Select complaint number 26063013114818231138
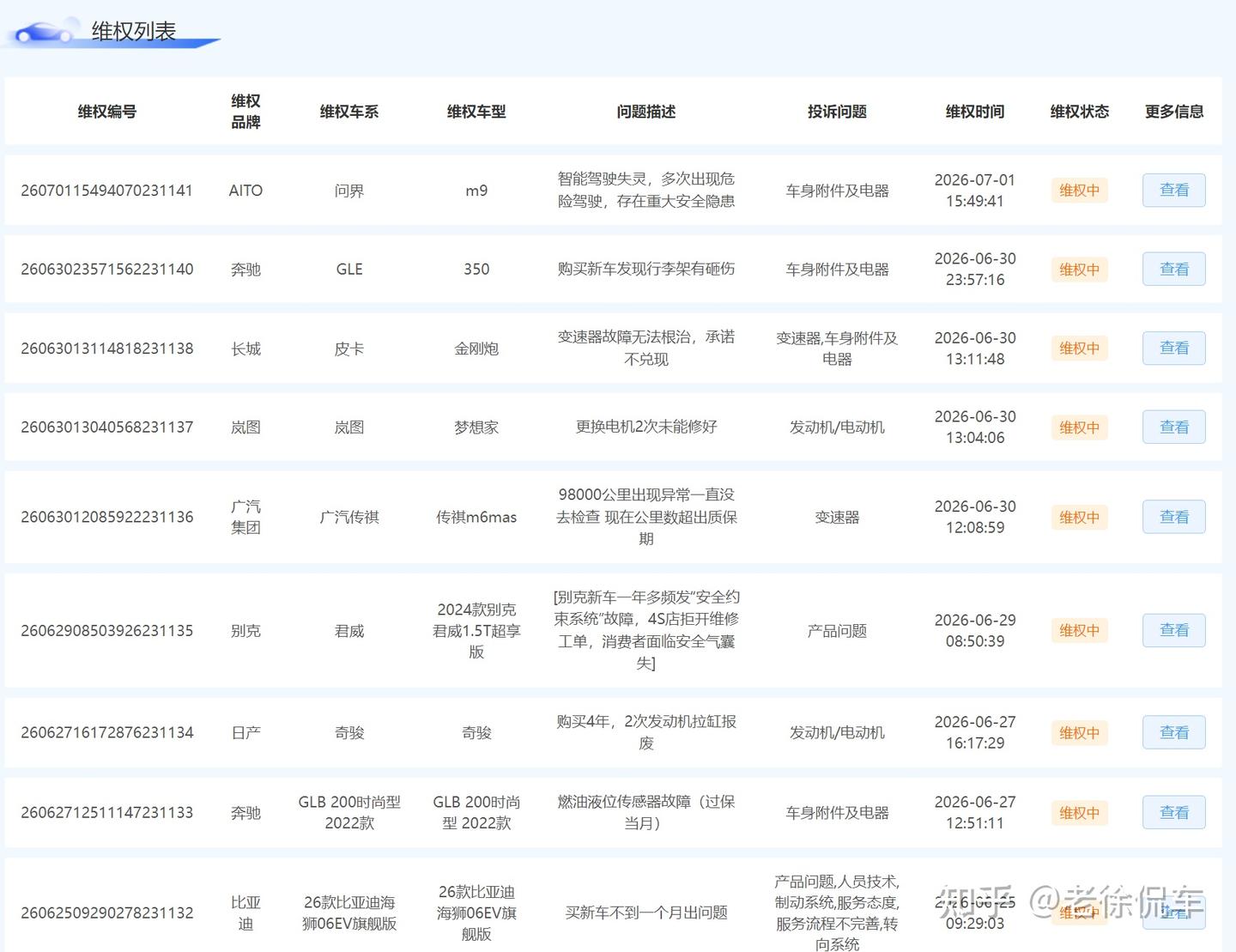1236x952 pixels. click(107, 349)
